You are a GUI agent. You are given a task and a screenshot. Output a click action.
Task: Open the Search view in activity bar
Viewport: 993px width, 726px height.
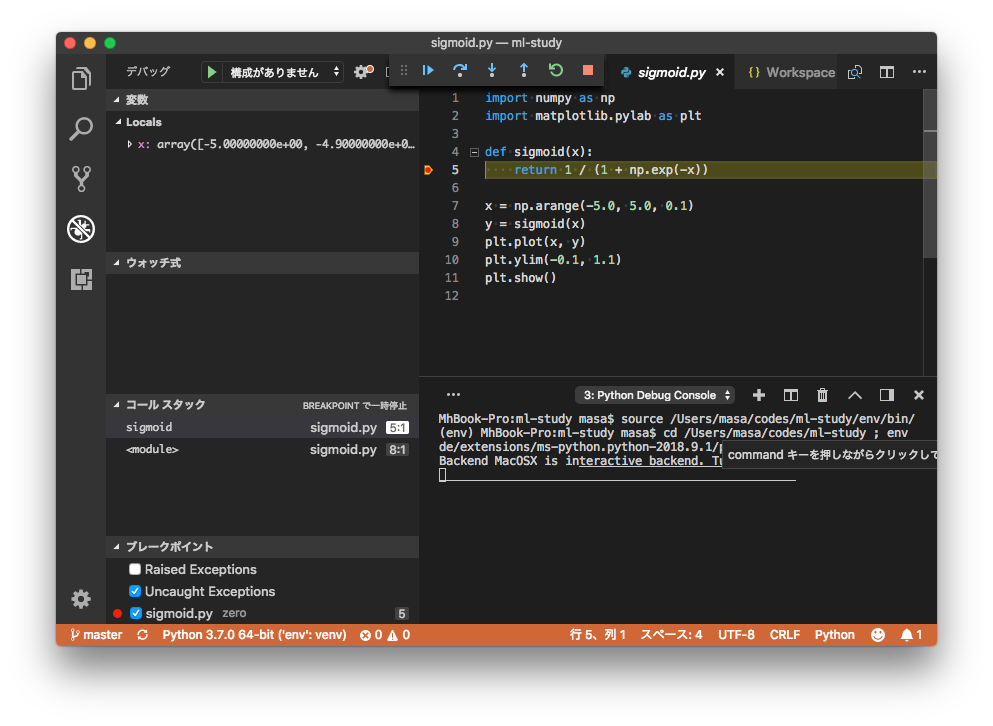(x=81, y=129)
